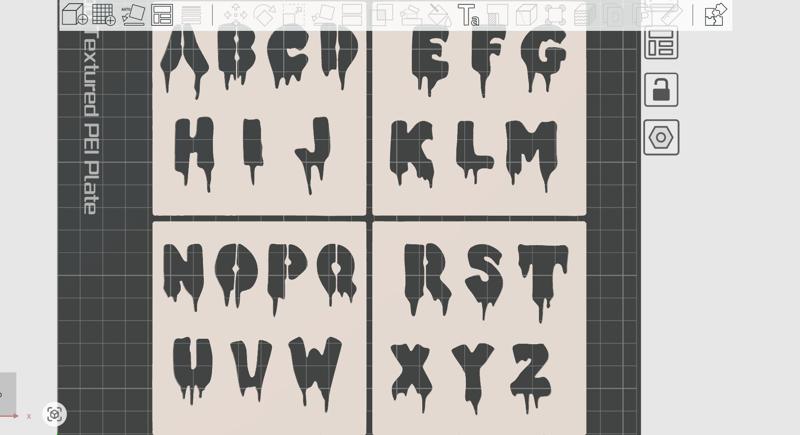Toggle the plate lock icon
The height and width of the screenshot is (435, 800).
point(661,90)
